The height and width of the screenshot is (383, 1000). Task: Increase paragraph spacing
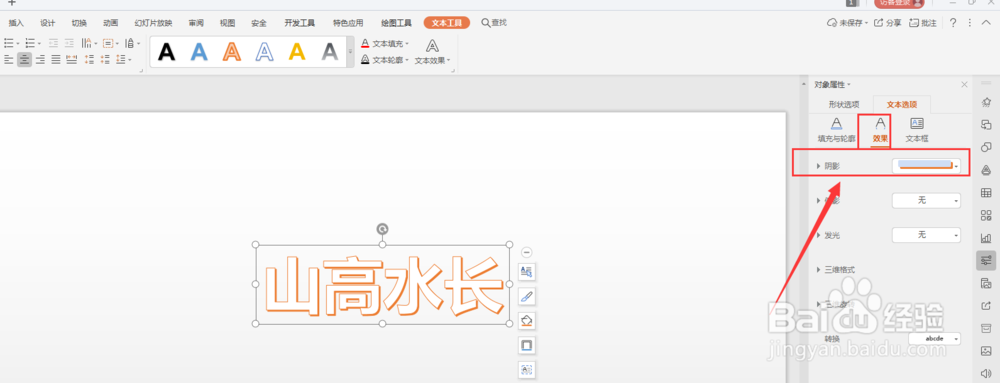89,59
